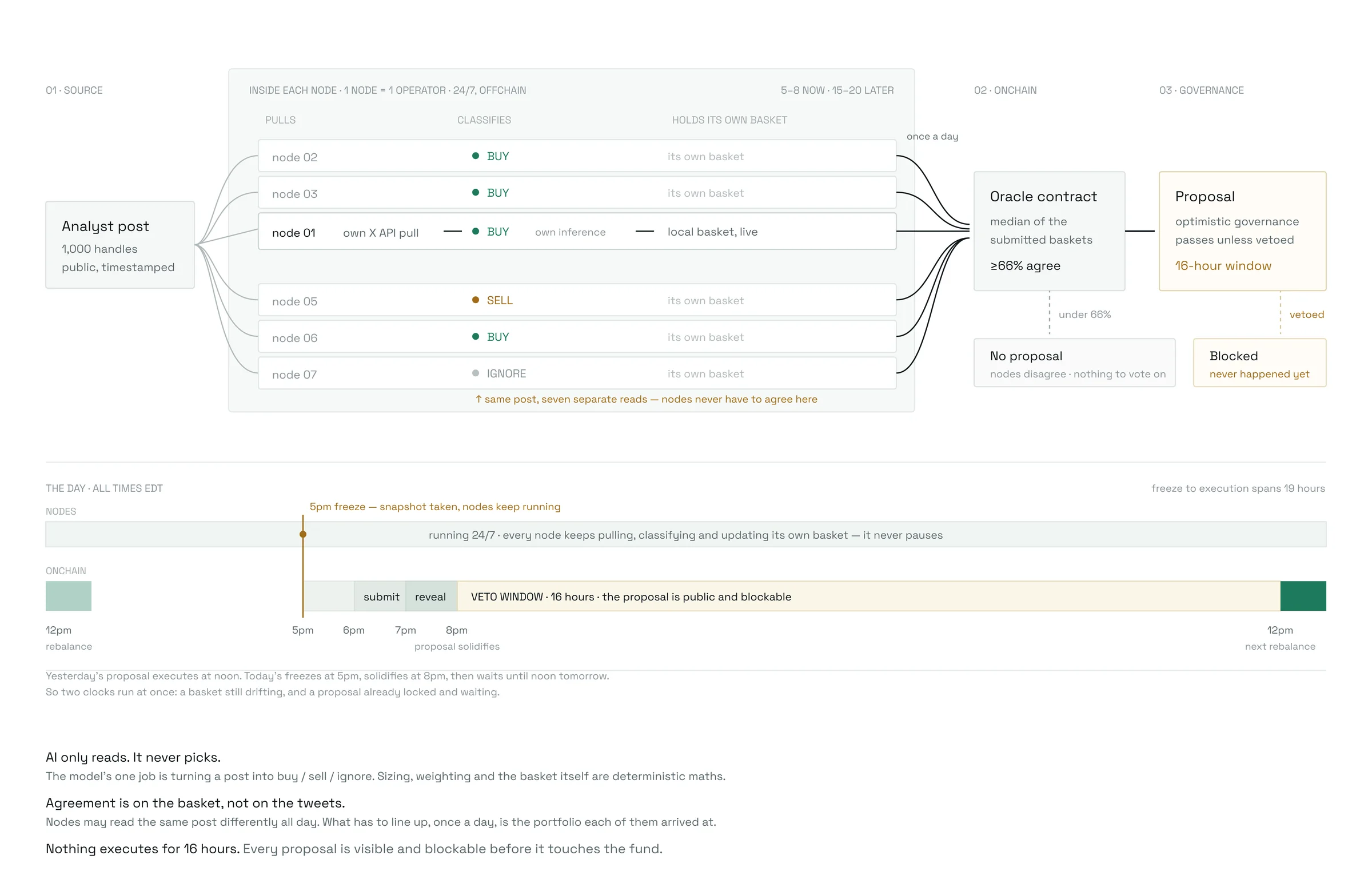Click the 'PULLS' column header
Viewport: 1372px width, 883px height.
point(280,121)
